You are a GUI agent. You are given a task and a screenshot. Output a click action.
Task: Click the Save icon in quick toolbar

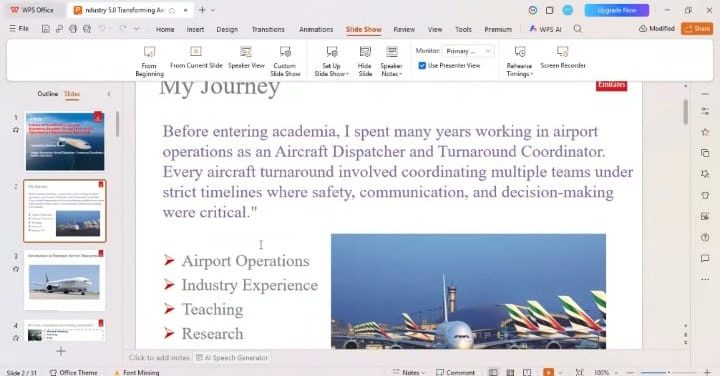[45, 28]
